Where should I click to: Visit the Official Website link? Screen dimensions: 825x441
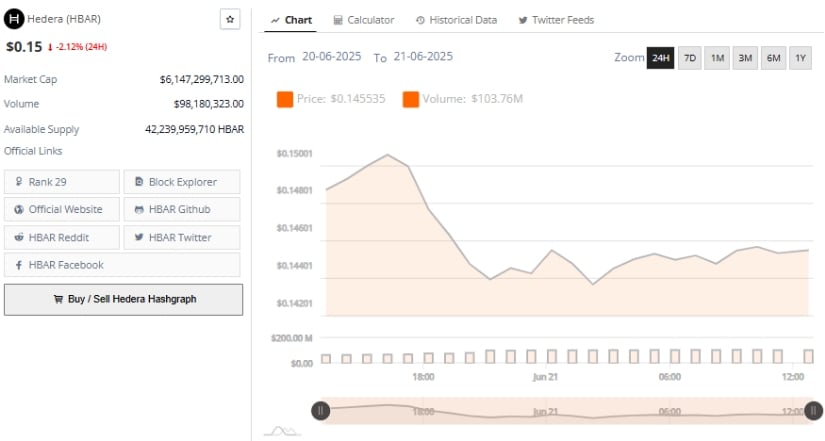pos(62,209)
